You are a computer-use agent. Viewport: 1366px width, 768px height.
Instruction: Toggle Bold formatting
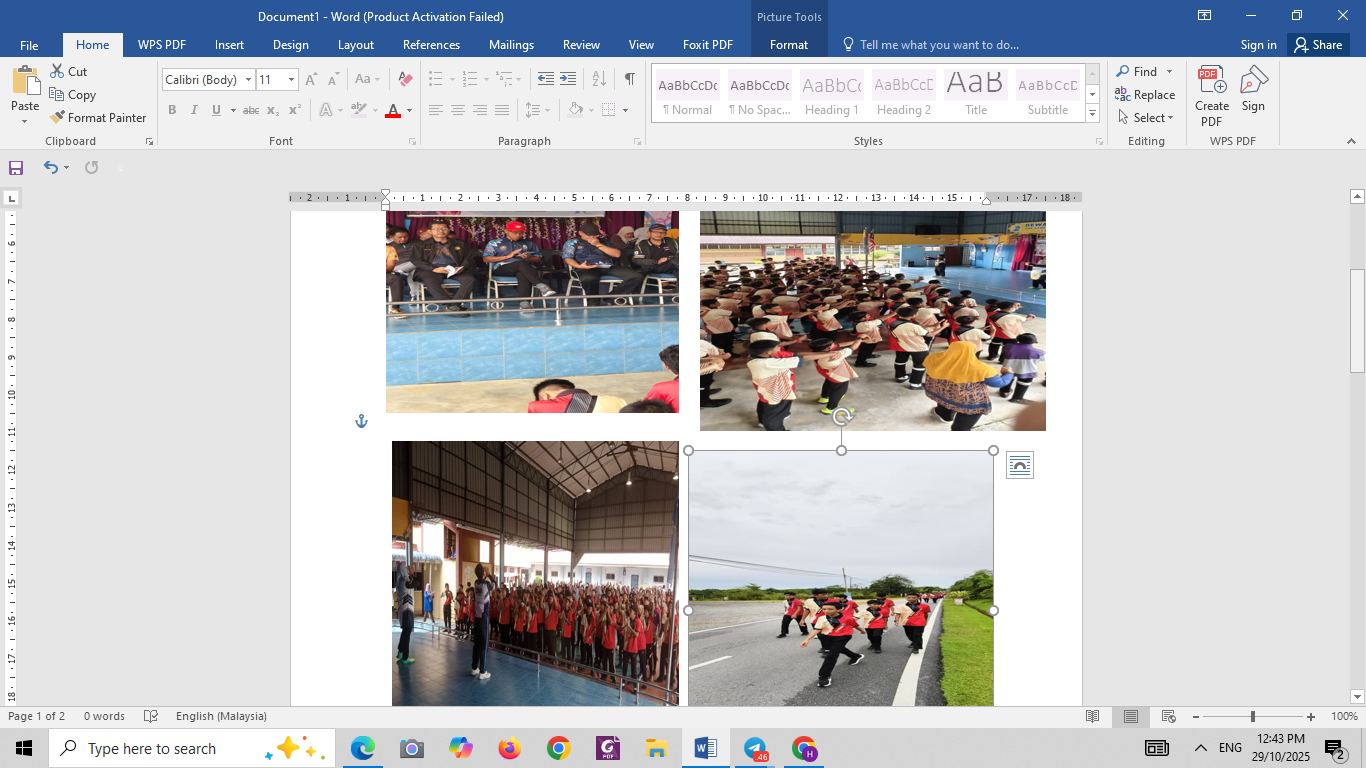pyautogui.click(x=172, y=110)
